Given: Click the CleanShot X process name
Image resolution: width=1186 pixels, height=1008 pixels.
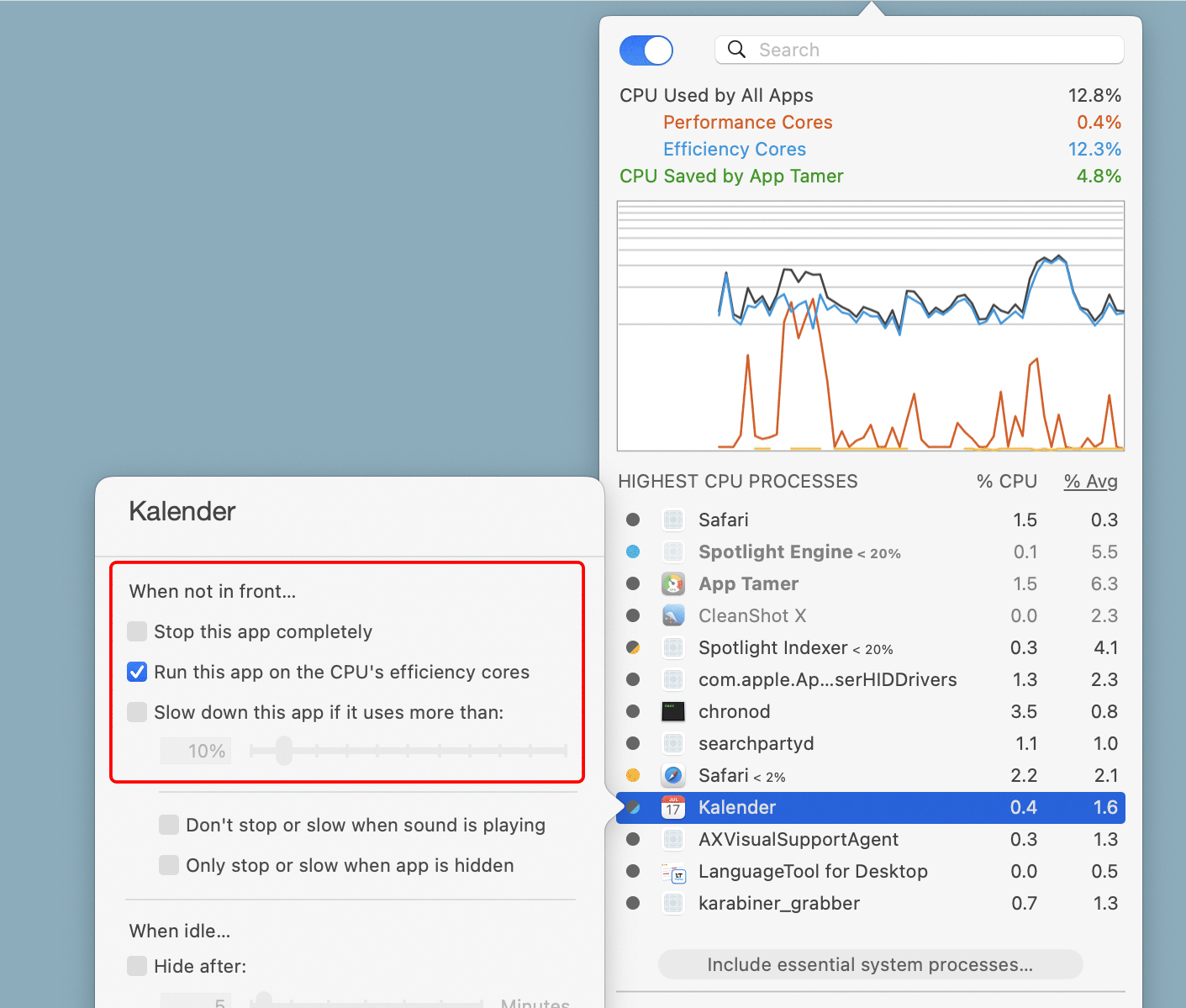Looking at the screenshot, I should tap(752, 615).
